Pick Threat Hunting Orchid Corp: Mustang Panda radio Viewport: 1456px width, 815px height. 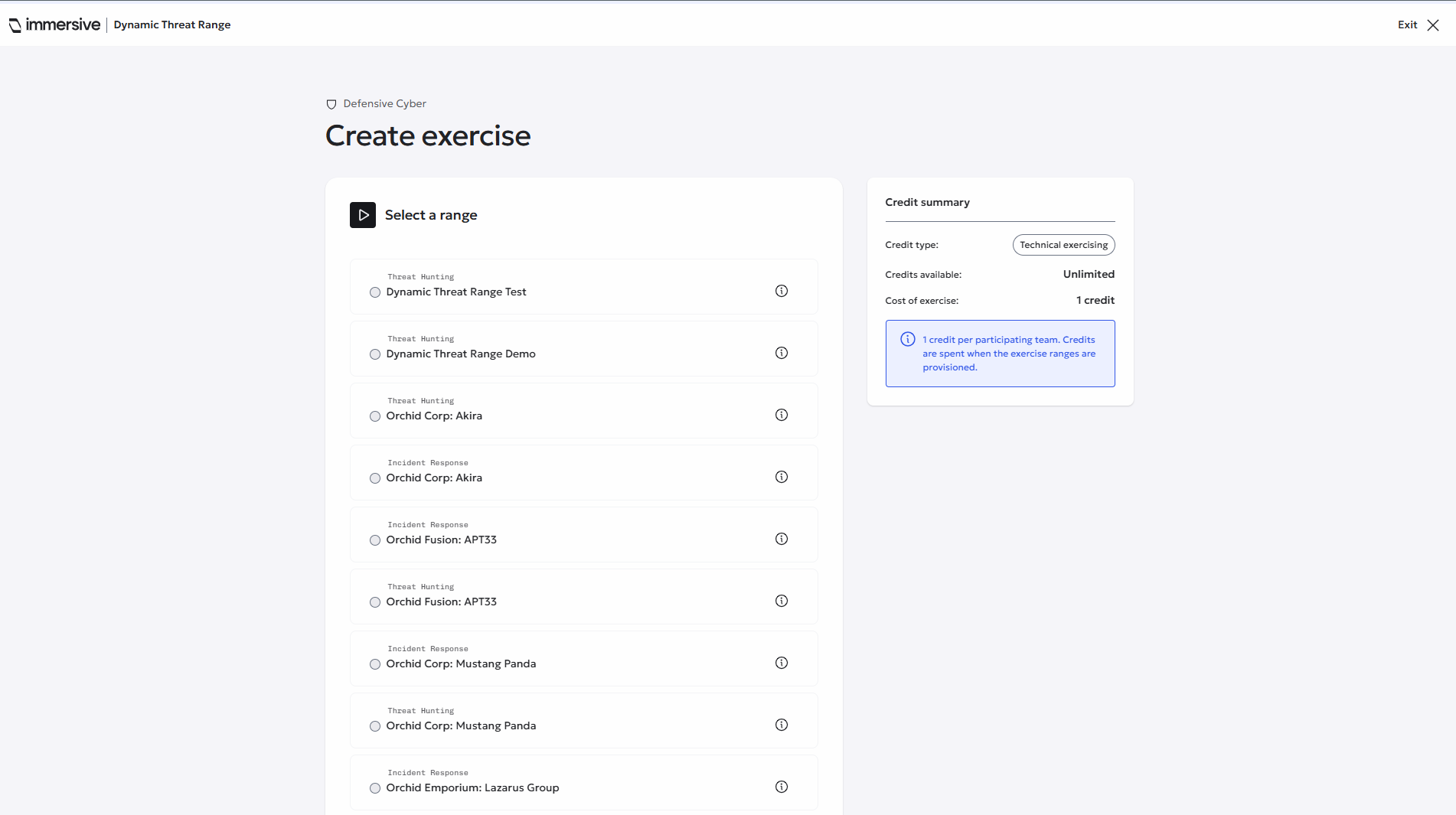pyautogui.click(x=375, y=726)
